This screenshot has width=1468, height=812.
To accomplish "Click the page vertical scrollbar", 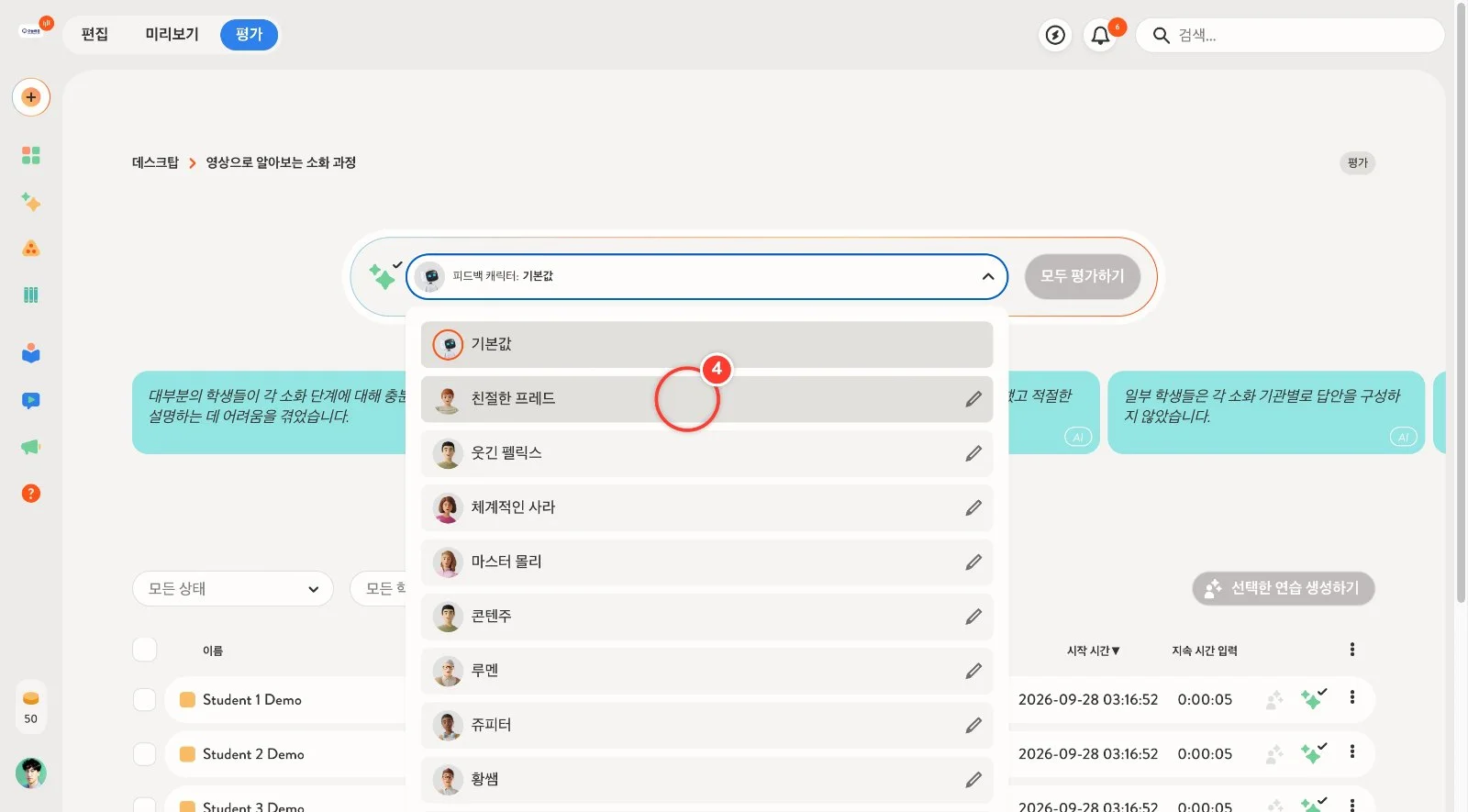I will [1461, 303].
